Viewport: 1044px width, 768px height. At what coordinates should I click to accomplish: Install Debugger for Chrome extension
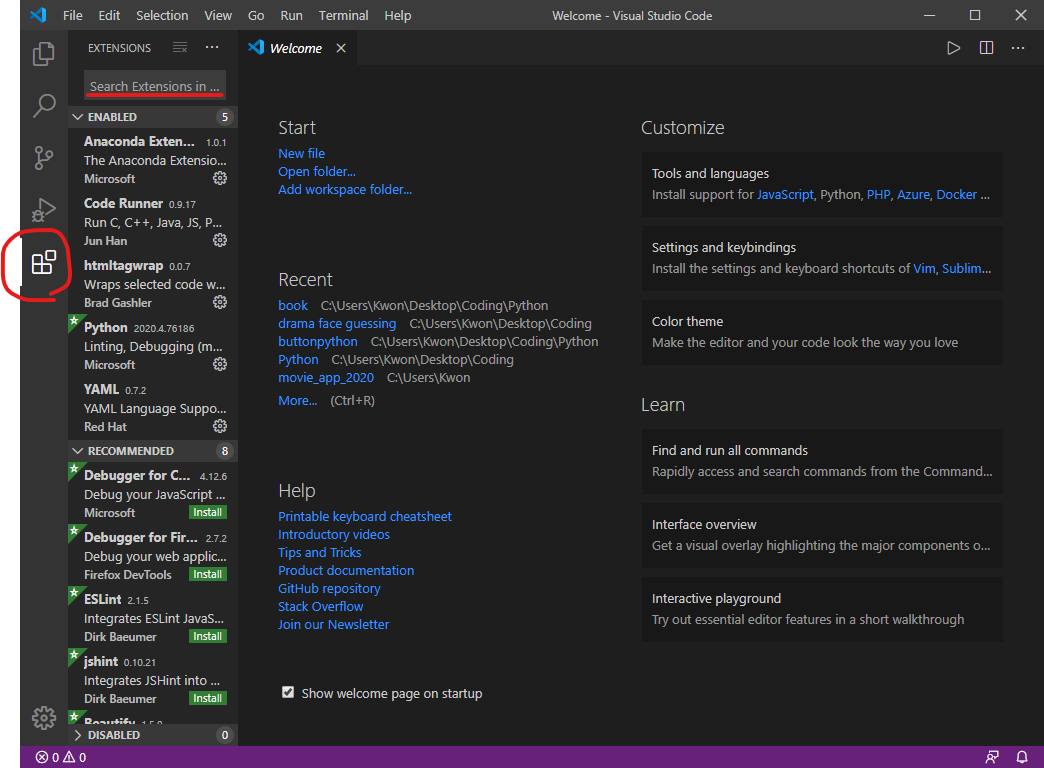(208, 512)
